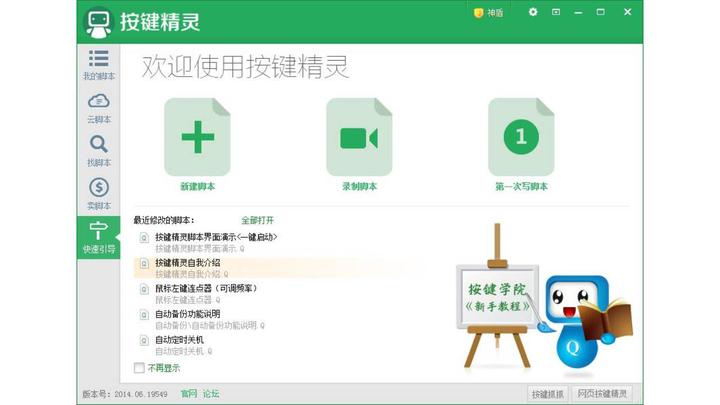This screenshot has width=720, height=405.
Task: Open the 按键学院 新手教程 easel banner
Action: (497, 298)
